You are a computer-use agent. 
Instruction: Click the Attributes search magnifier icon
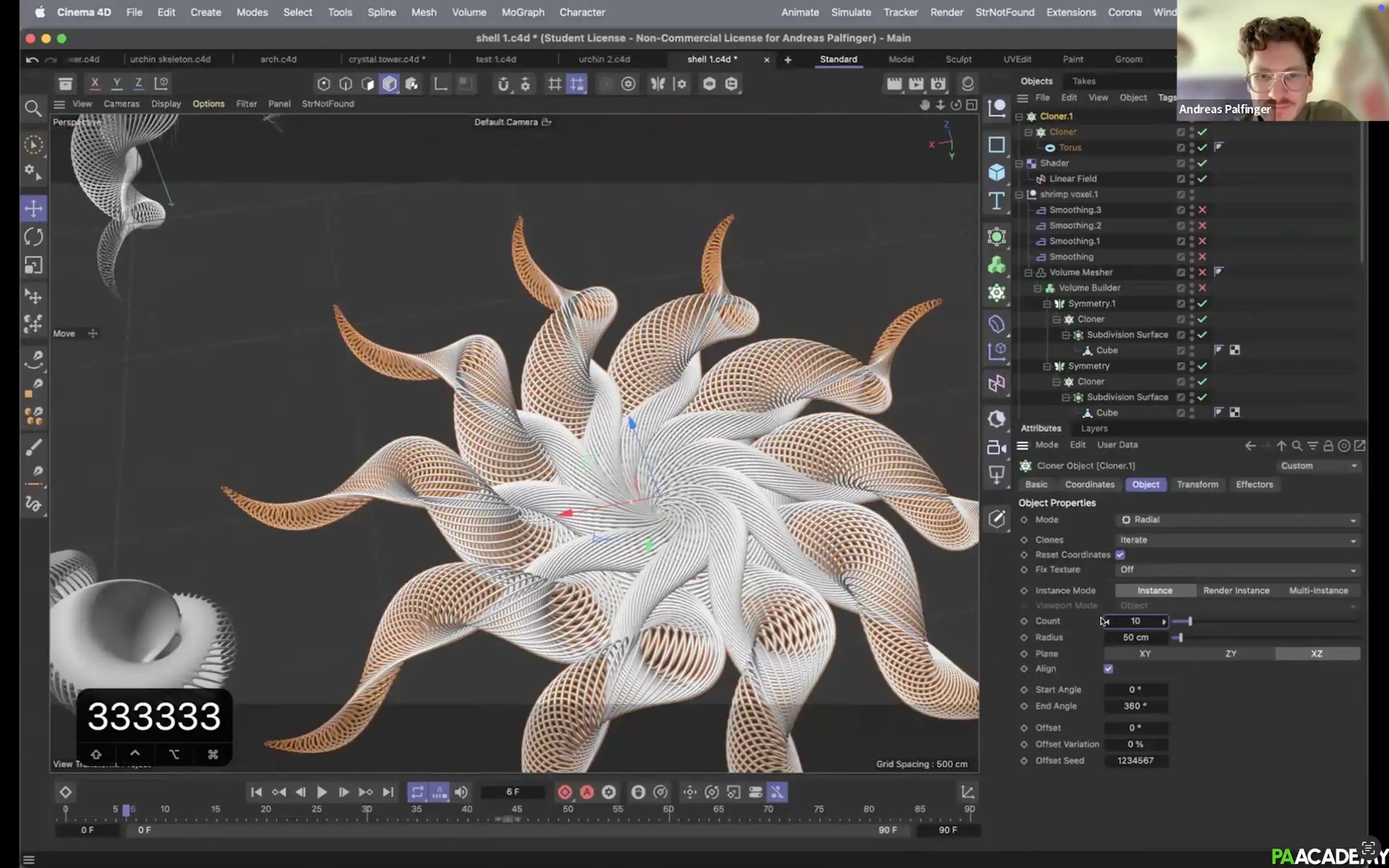pos(1296,446)
